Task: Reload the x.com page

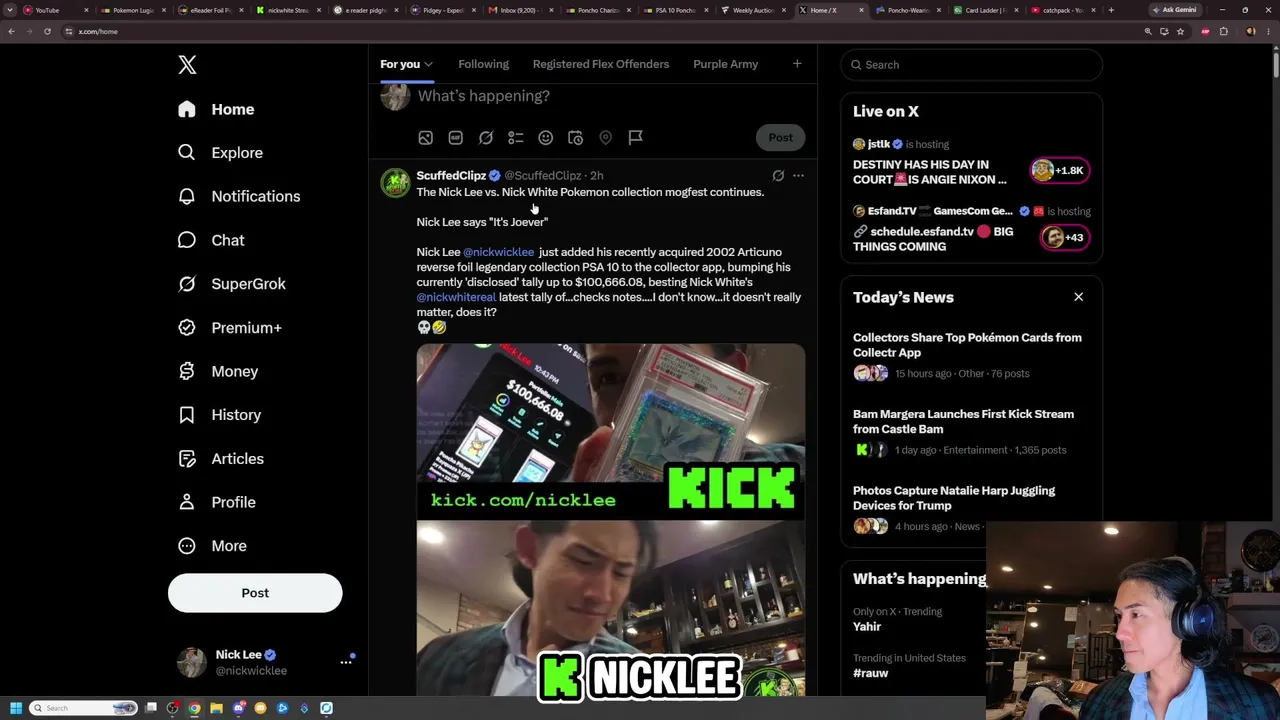Action: (x=47, y=31)
